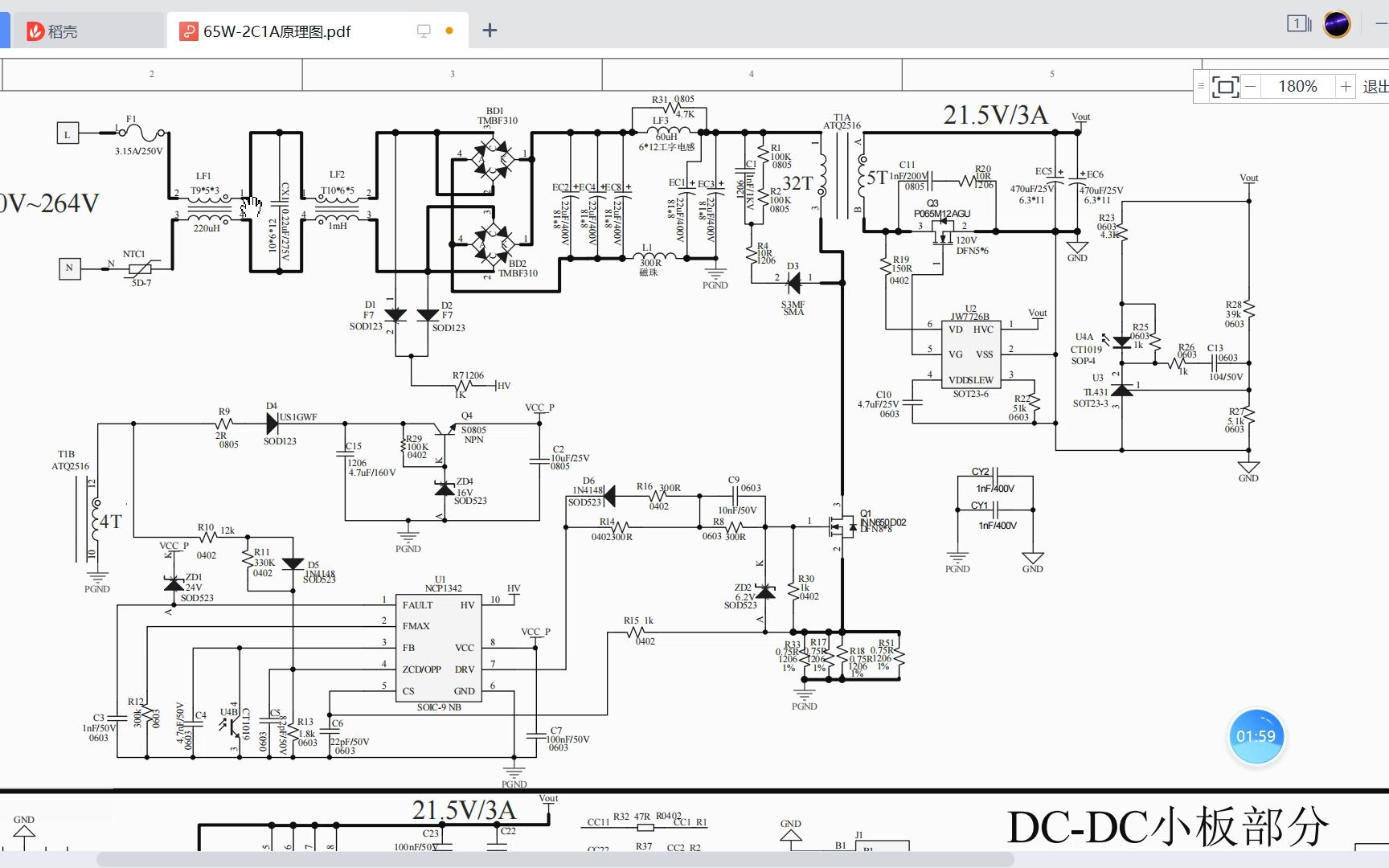Grab the zoom toolbar drag handle
This screenshot has width=1389, height=868.
[x=1201, y=86]
